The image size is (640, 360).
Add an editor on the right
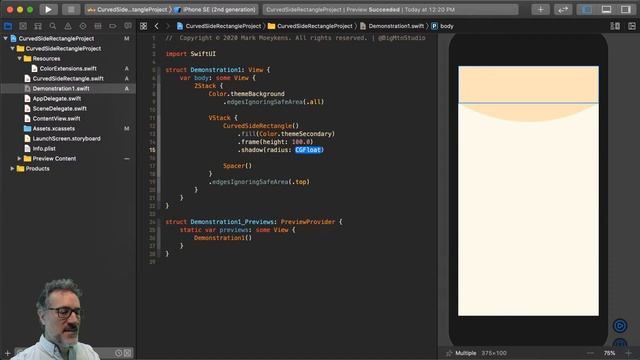(x=632, y=26)
